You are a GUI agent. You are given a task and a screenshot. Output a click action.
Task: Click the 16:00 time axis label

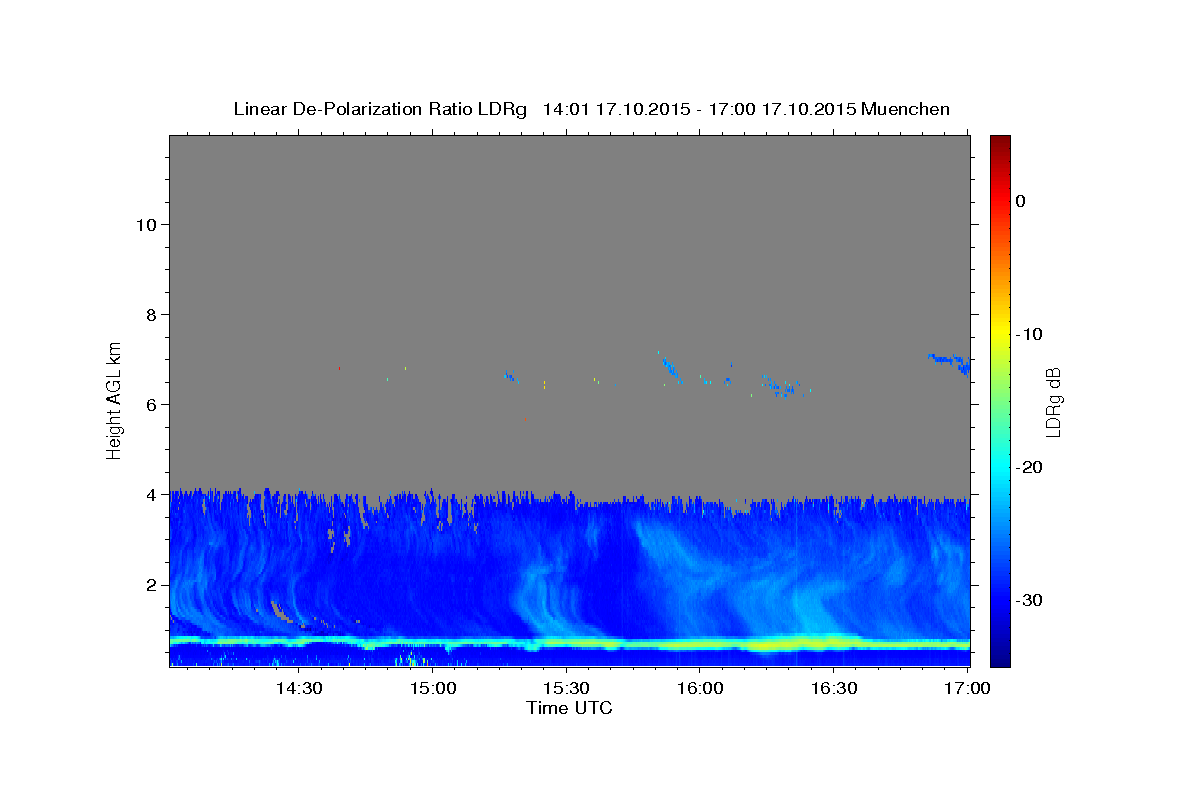700,688
